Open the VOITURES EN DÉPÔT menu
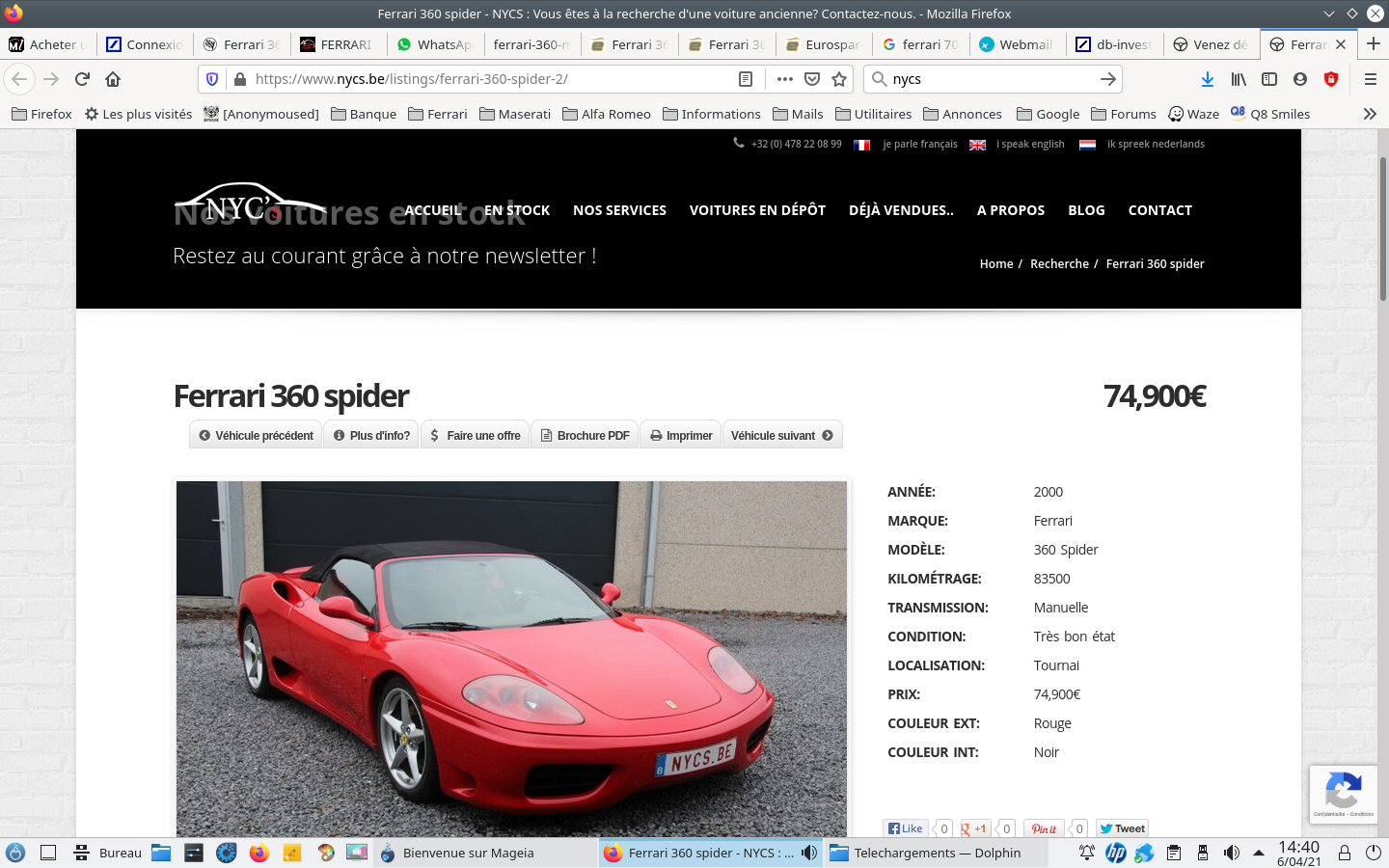1389x868 pixels. click(x=757, y=210)
